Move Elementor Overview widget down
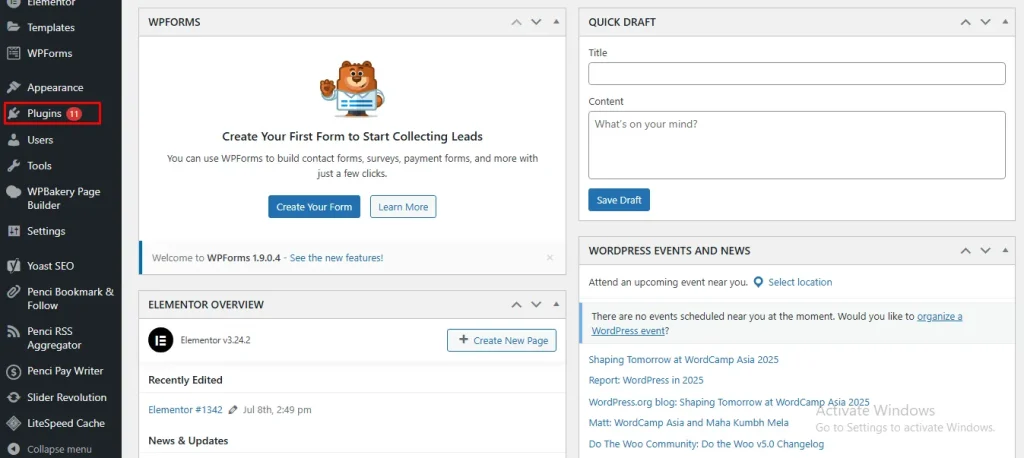The image size is (1024, 458). pos(536,304)
